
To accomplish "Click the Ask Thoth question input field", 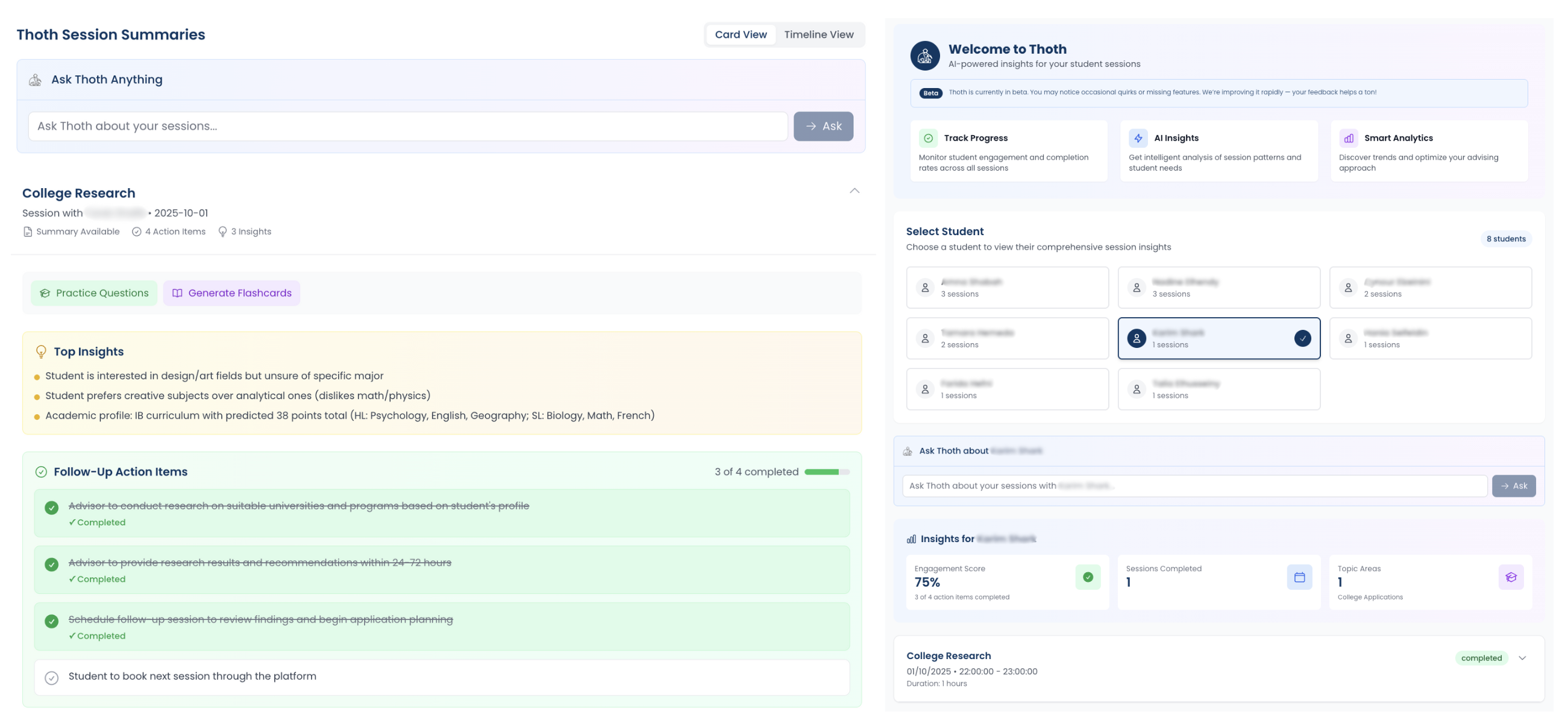I will click(408, 126).
